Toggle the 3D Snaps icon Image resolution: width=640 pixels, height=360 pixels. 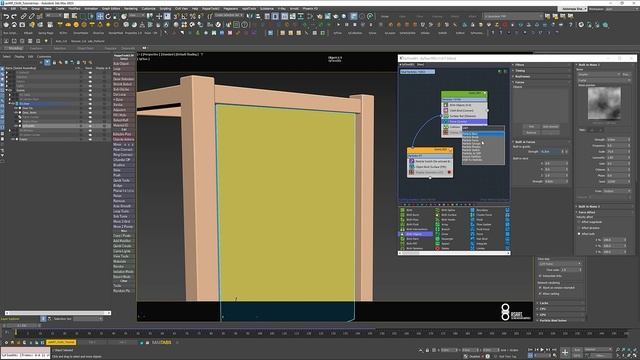[x=176, y=16]
